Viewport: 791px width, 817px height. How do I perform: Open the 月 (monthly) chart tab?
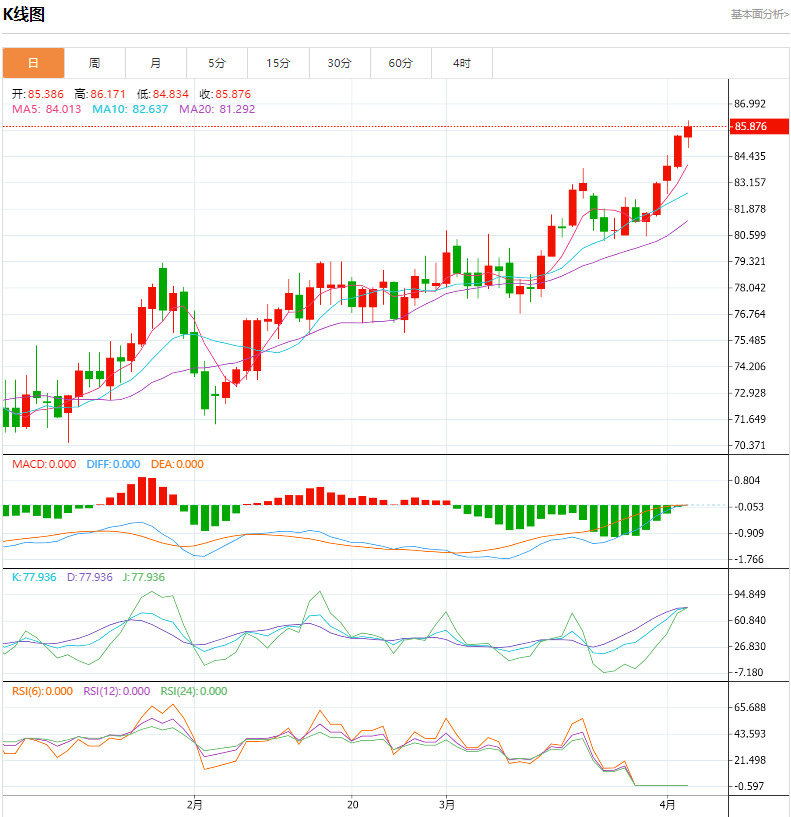(x=156, y=63)
